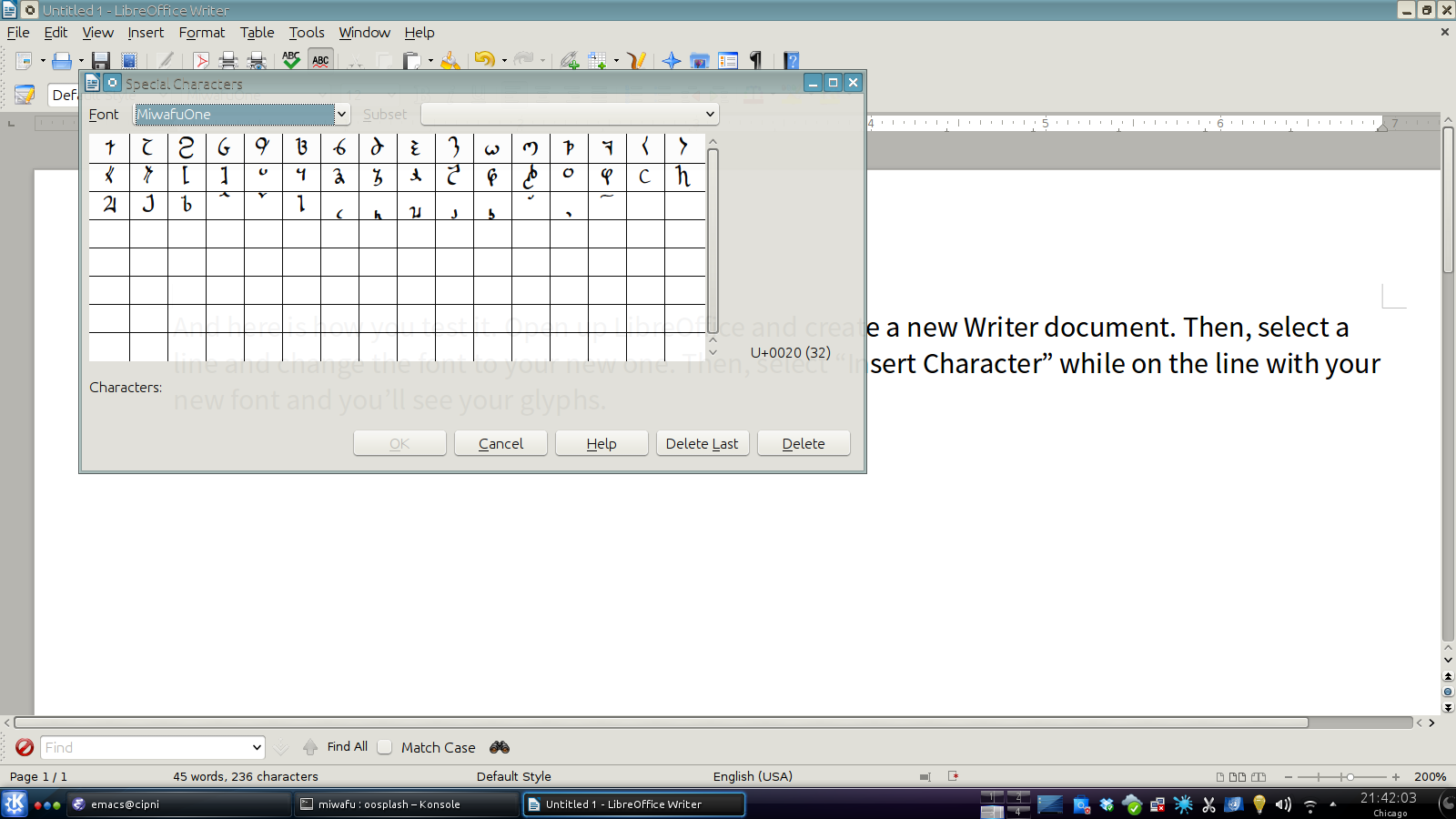Click the zoom in plus button
The height and width of the screenshot is (819, 1456).
1396,777
